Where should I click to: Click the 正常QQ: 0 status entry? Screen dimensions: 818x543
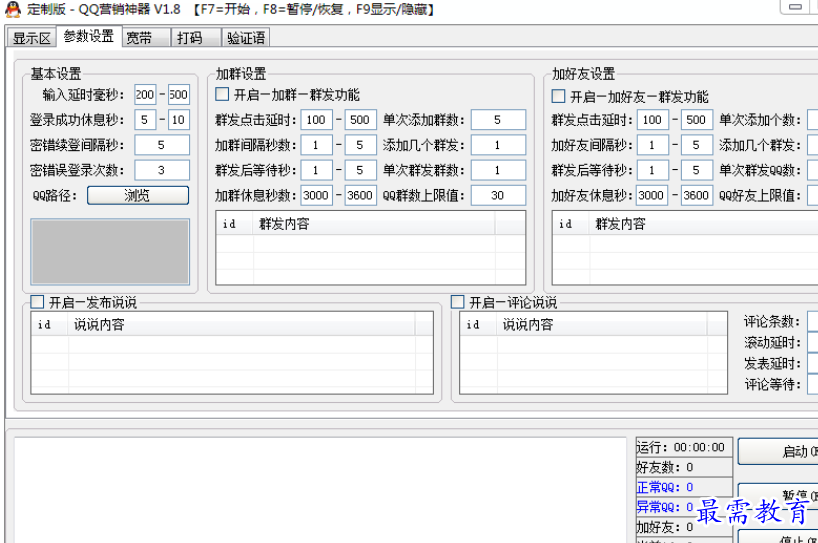684,487
